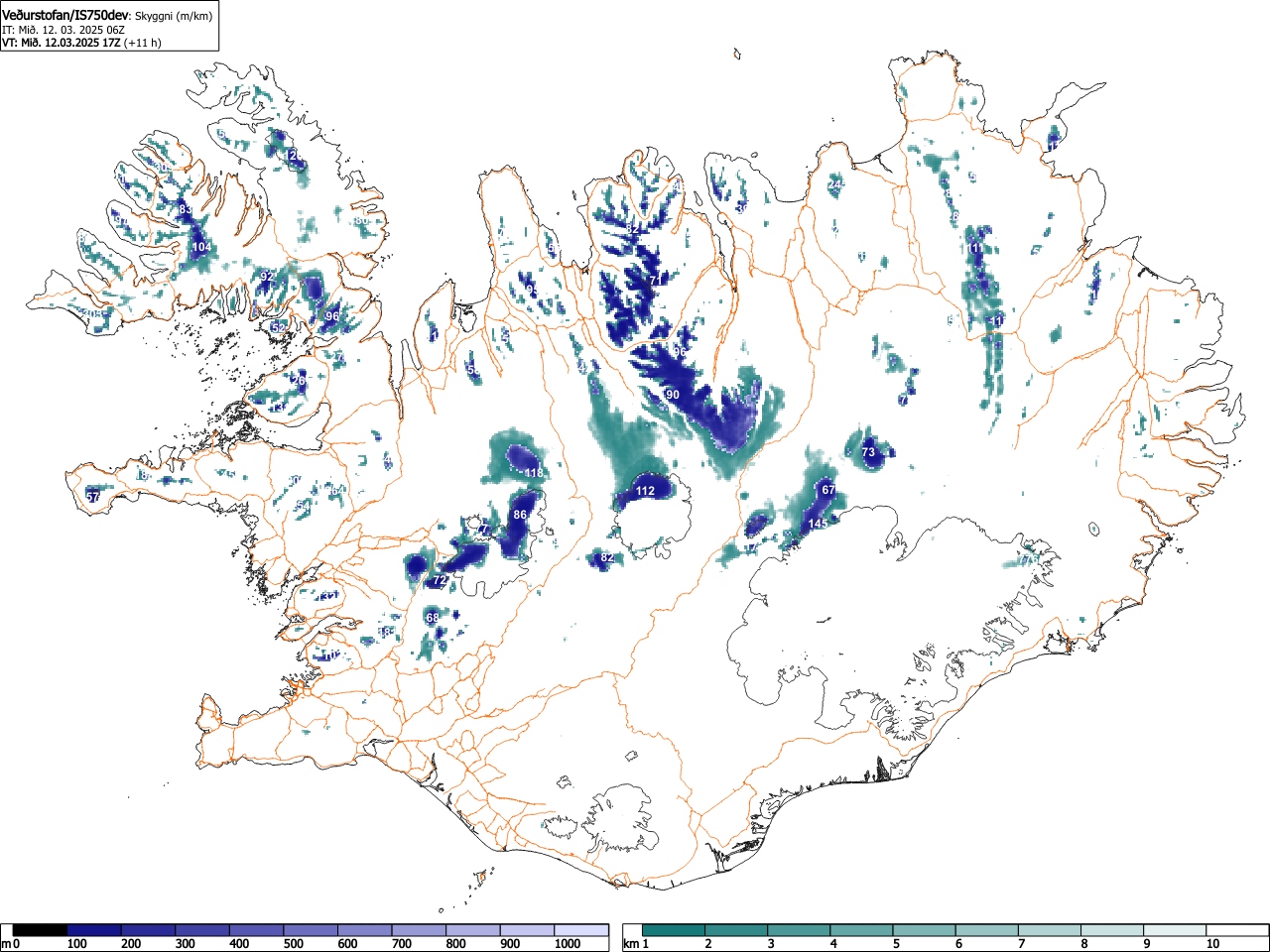Click the '400' tick on meter legend
Viewport: 1270px width, 952px height.
[x=239, y=944]
